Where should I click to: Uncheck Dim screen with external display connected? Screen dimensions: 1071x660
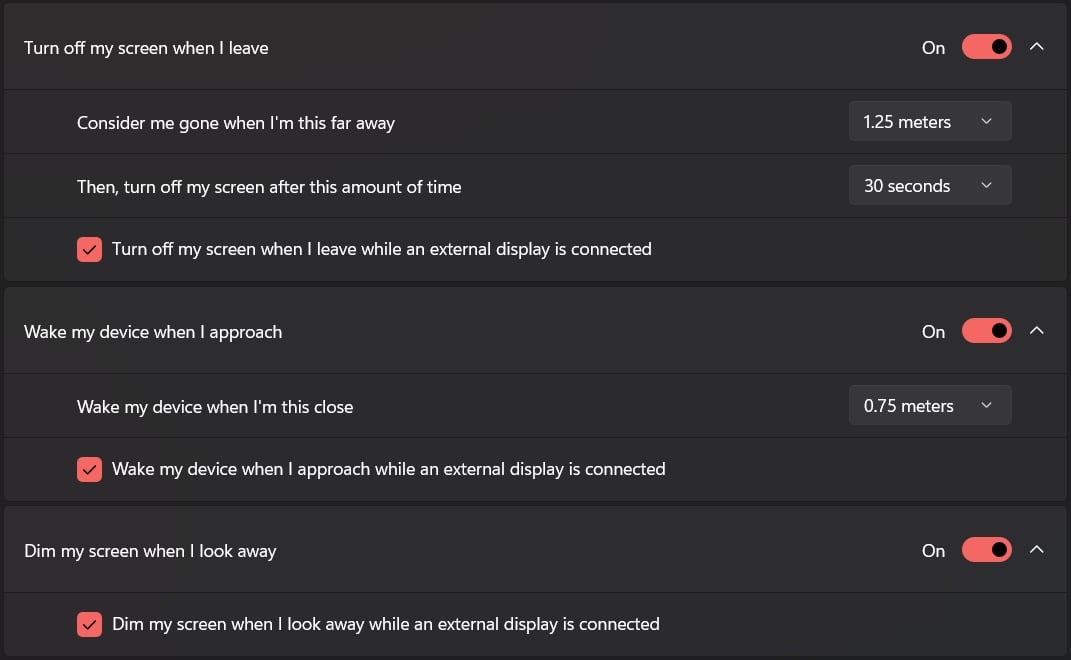(x=89, y=624)
